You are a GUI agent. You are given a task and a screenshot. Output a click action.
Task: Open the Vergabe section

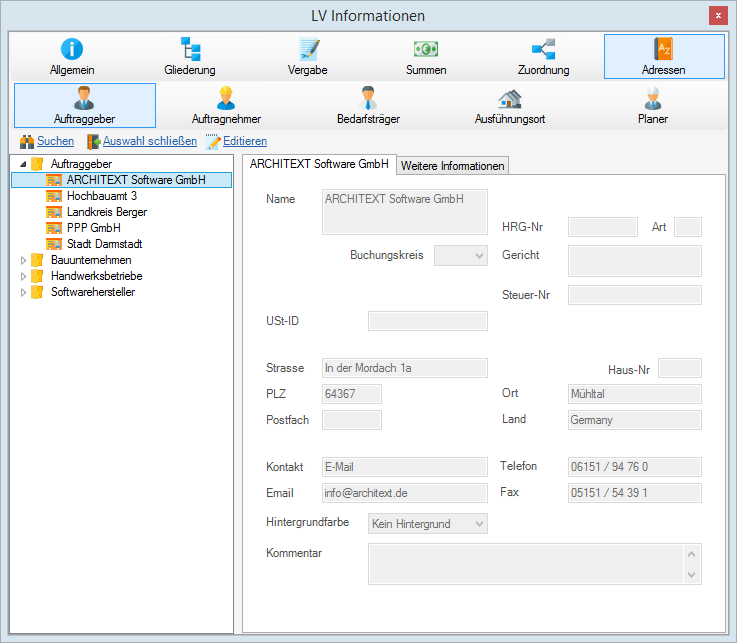point(308,56)
